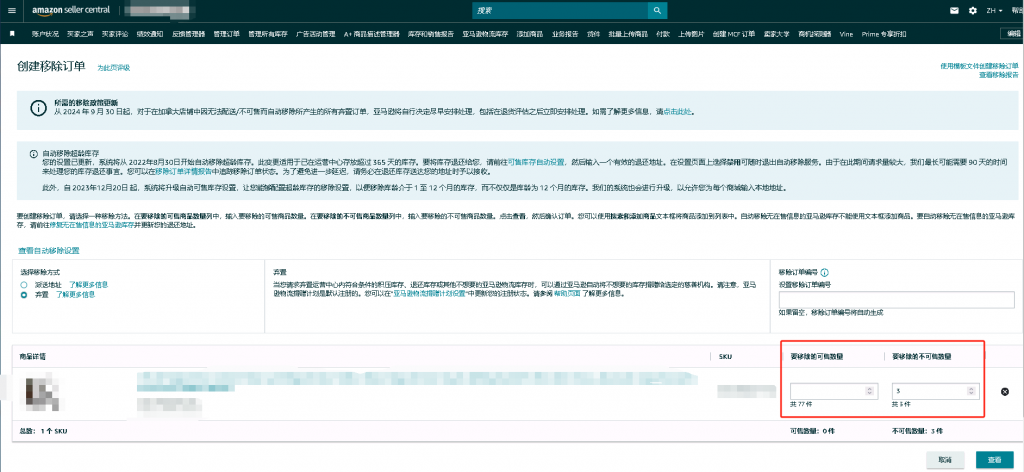Click info icon in policy update notice

click(40, 107)
